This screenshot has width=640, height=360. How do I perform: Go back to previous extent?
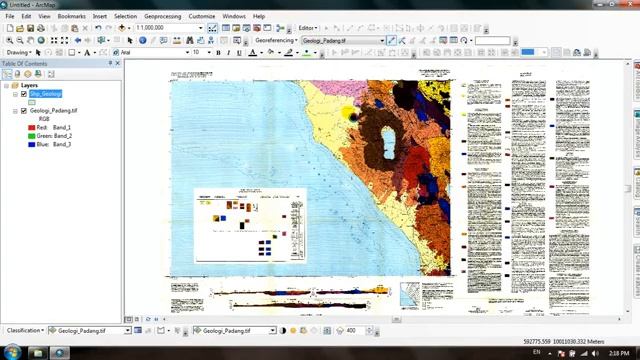click(77, 40)
